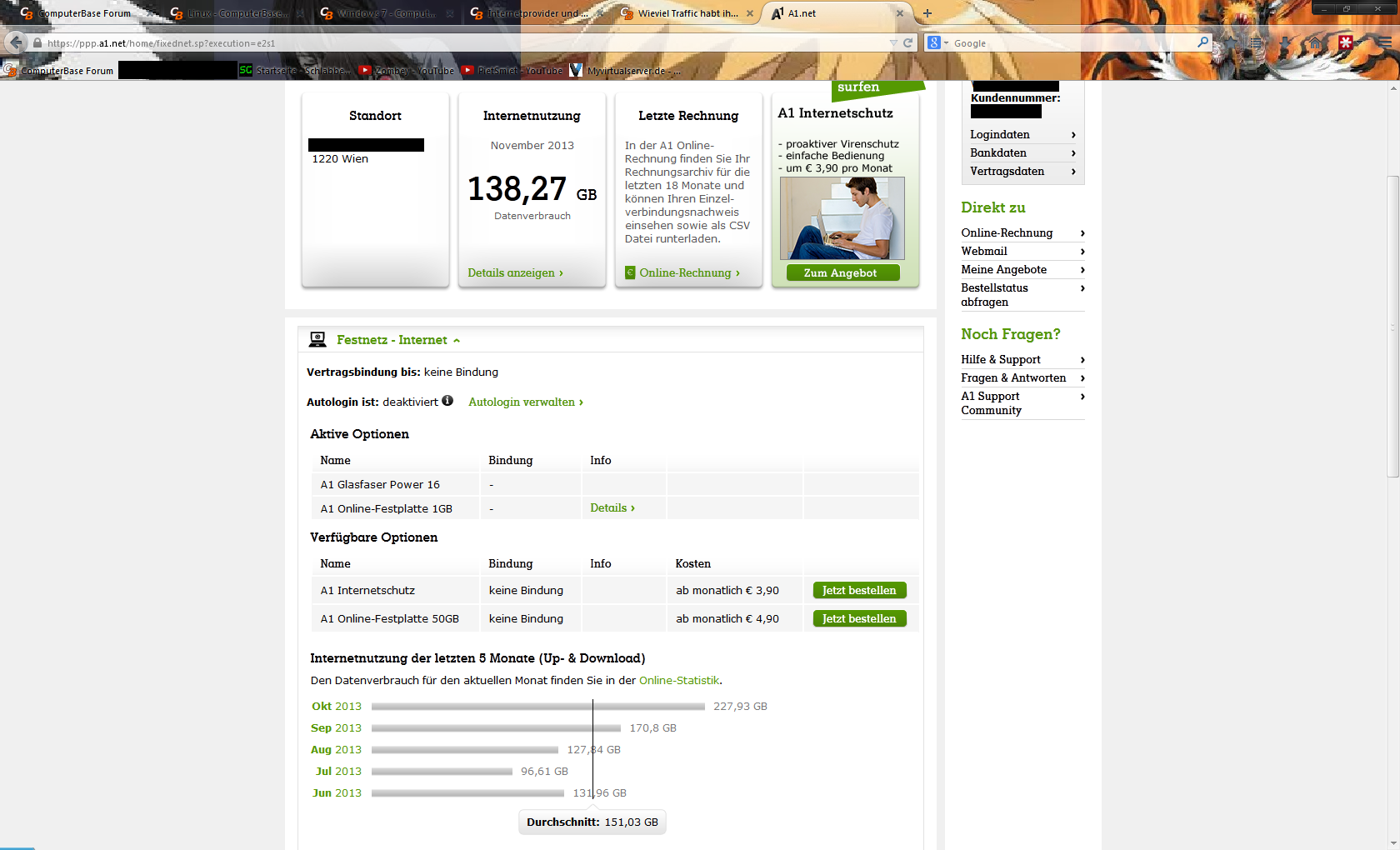Click the search magnifier icon

[x=1202, y=42]
